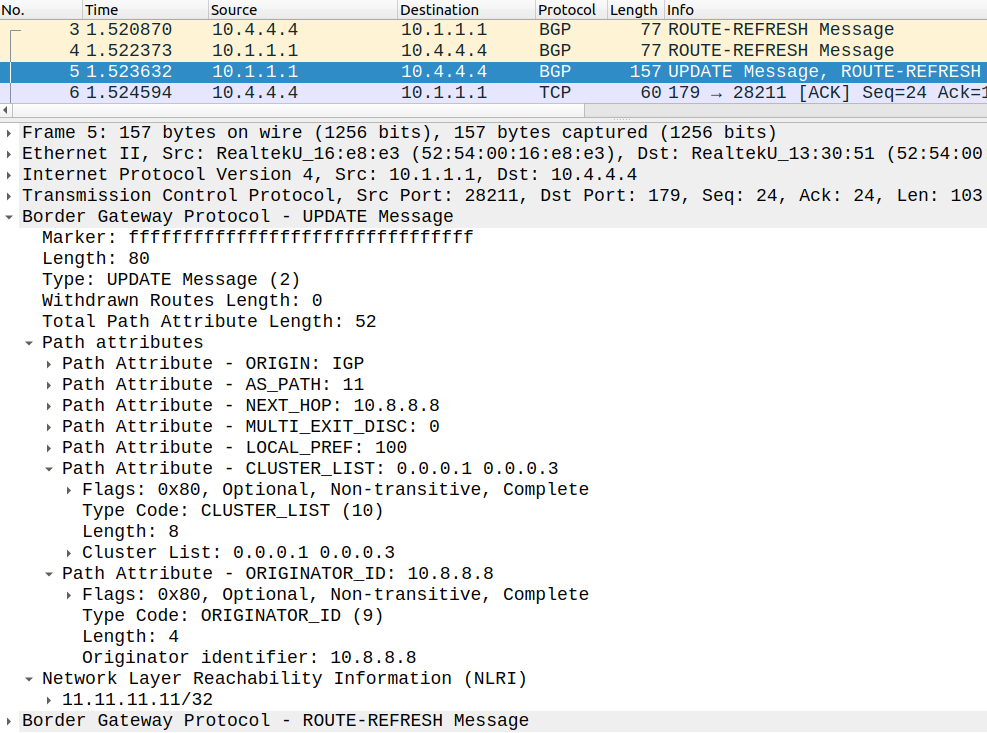Expand Path Attribute ORIGIN: IGP
The height and width of the screenshot is (733, 987).
[49, 364]
